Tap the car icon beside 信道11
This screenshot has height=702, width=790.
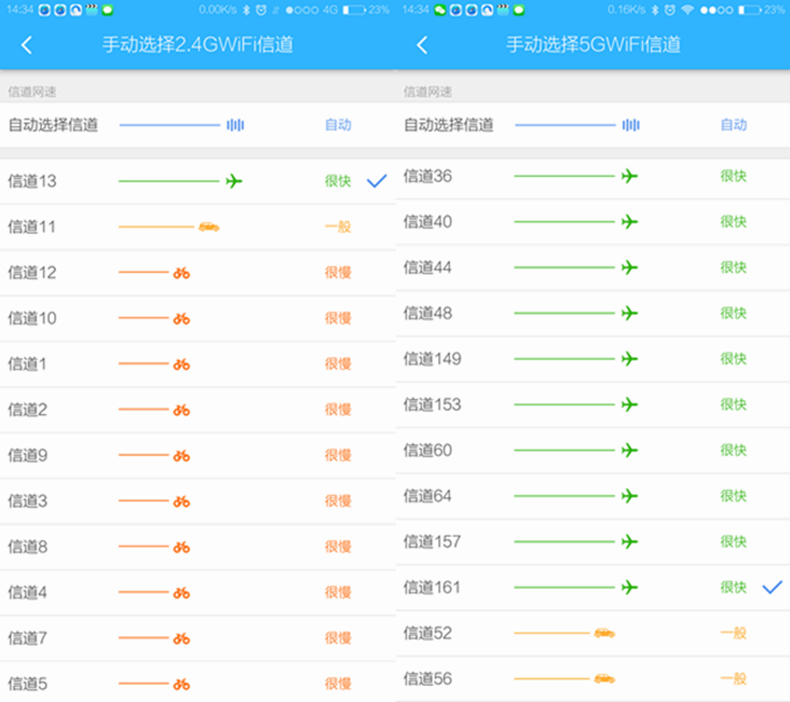(208, 227)
